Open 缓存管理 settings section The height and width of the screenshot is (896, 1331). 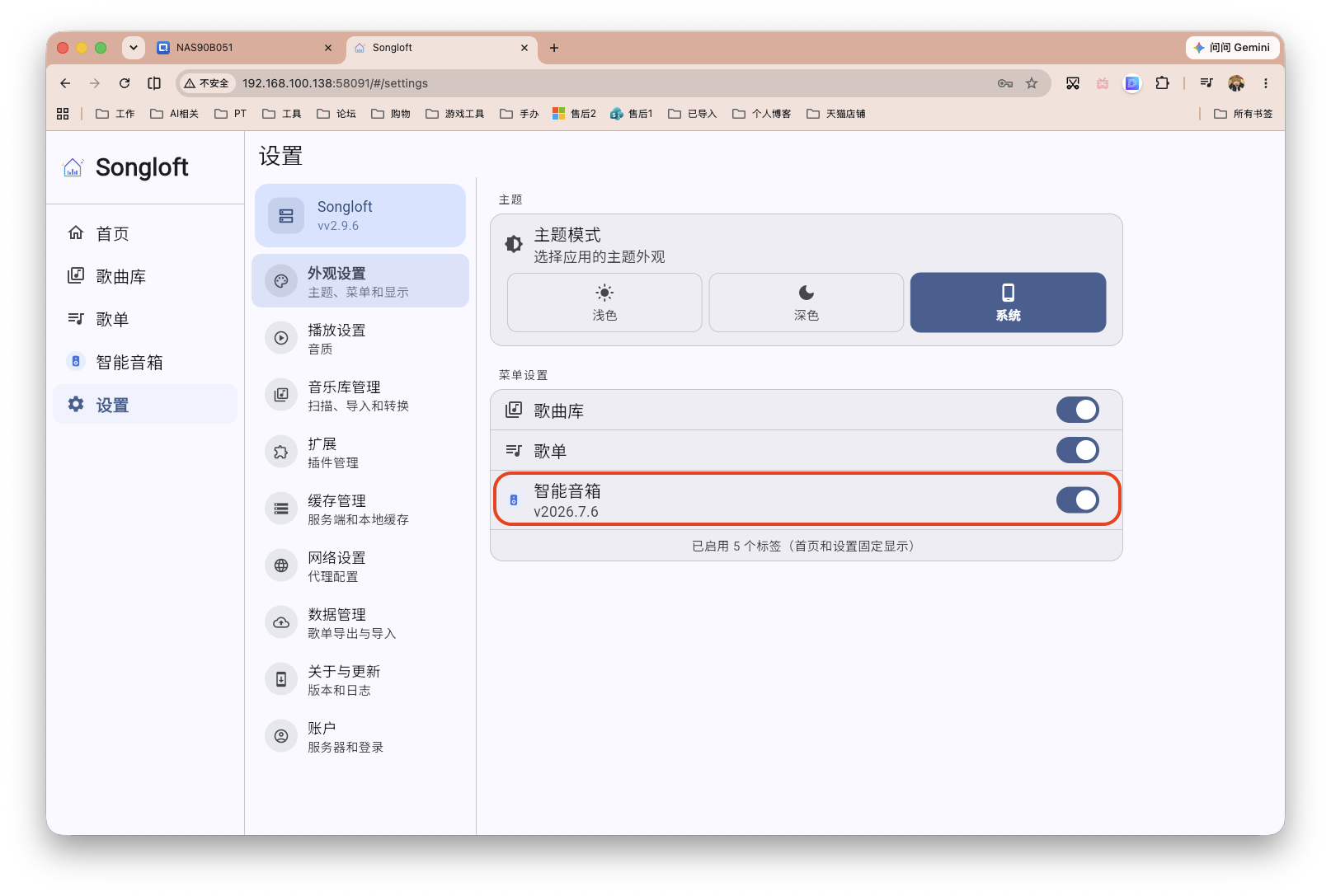tap(360, 509)
